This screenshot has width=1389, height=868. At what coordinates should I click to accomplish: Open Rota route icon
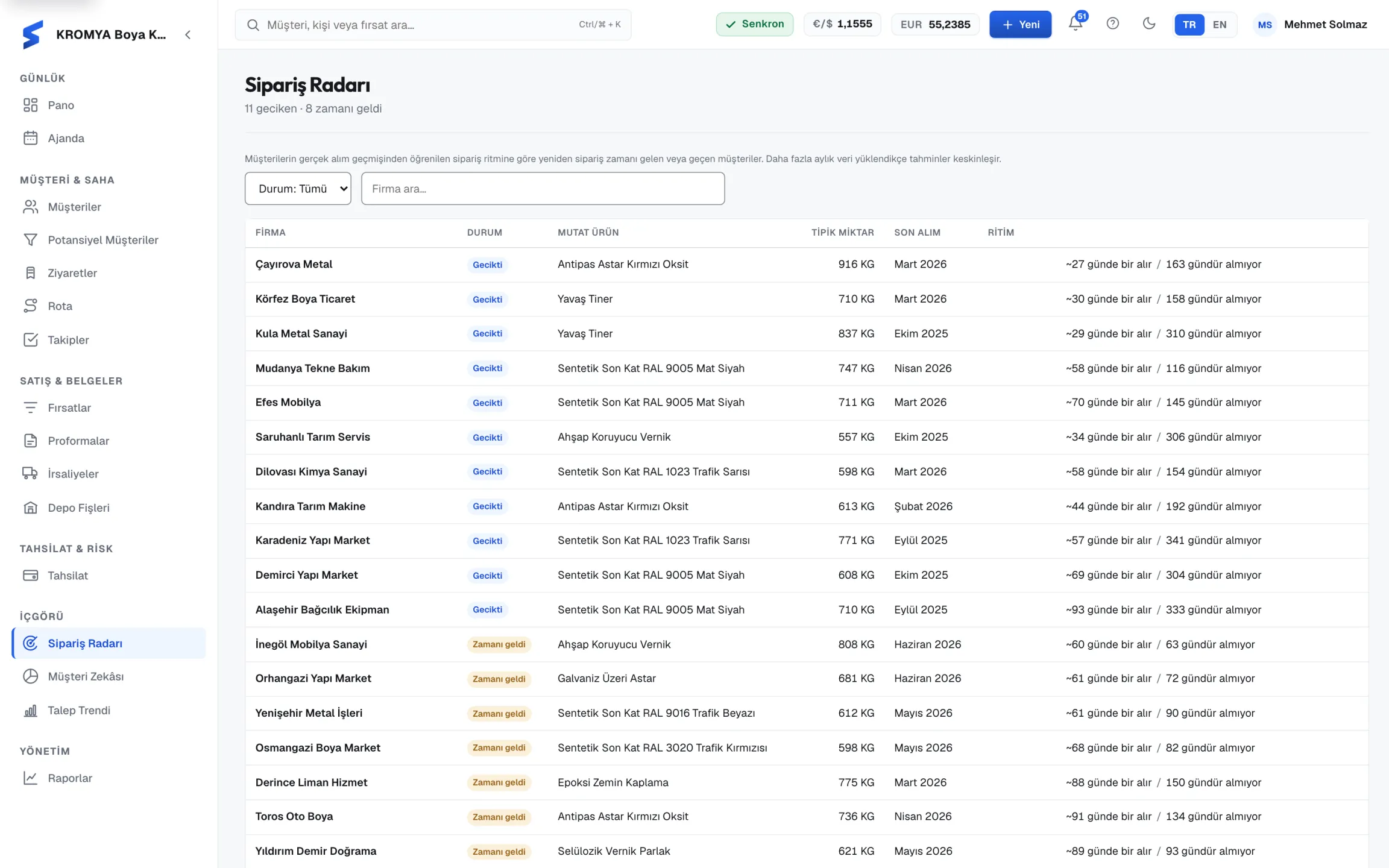click(30, 306)
